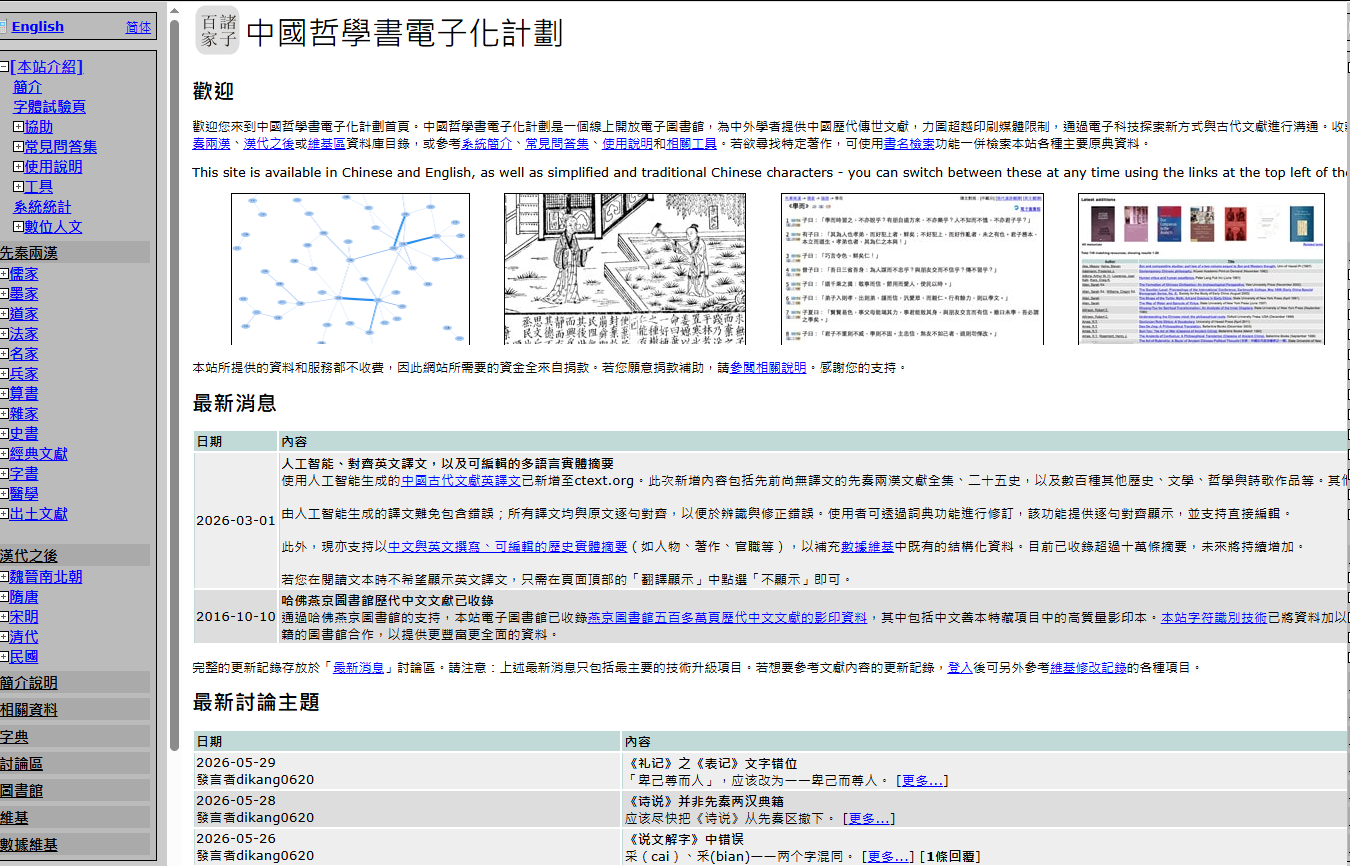Expand the 史書 category plus box
1350x866 pixels.
click(4, 434)
